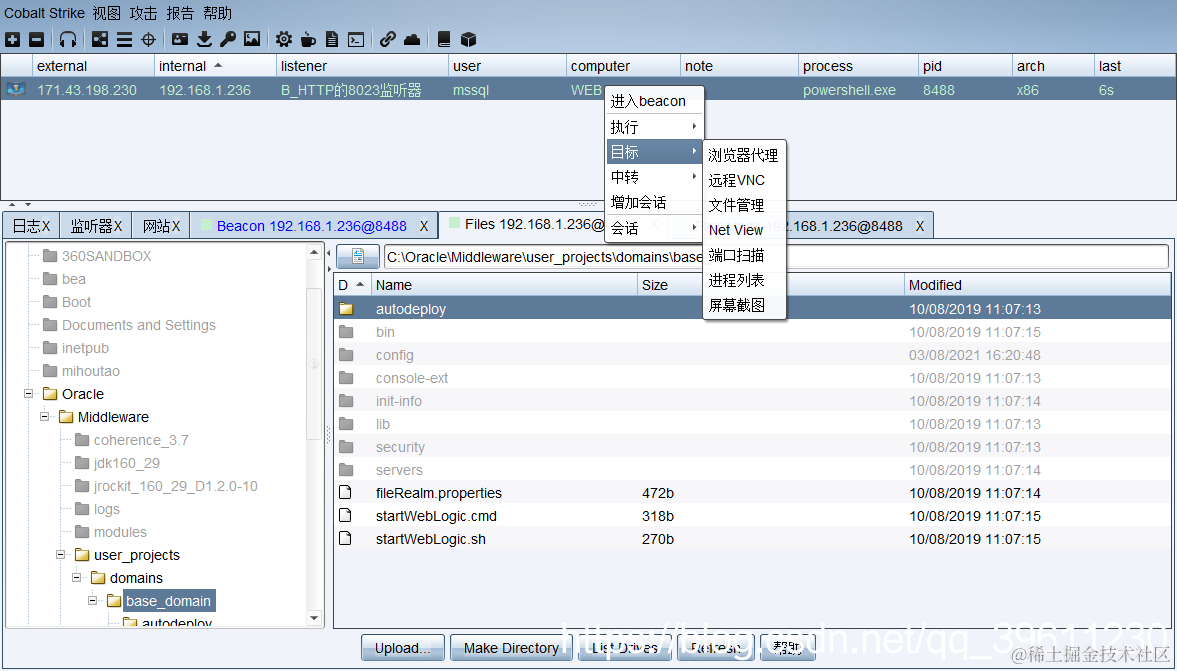The height and width of the screenshot is (671, 1177).
Task: Sort files by Modified column header
Action: [1037, 285]
